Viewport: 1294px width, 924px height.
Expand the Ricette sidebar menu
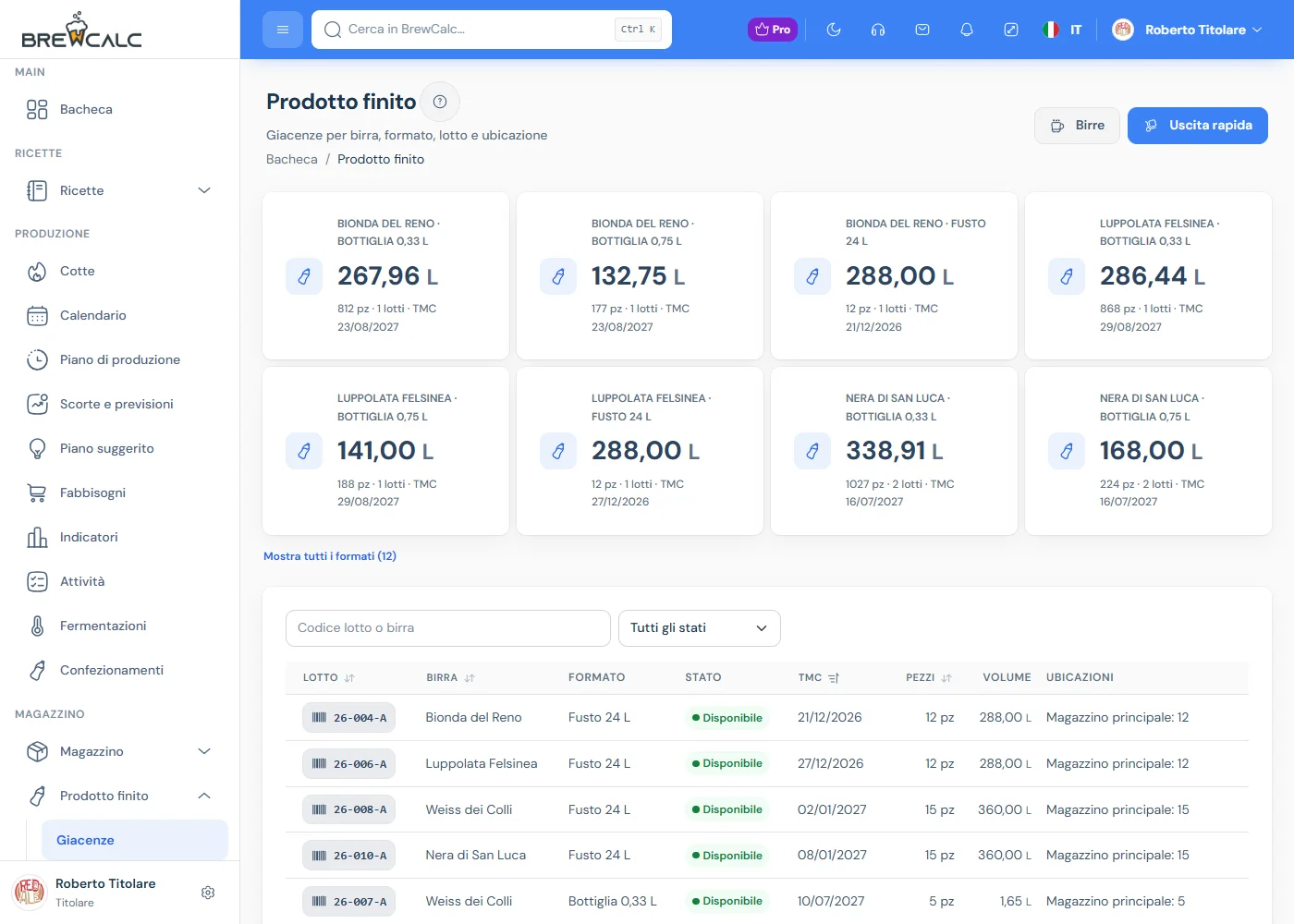point(120,190)
